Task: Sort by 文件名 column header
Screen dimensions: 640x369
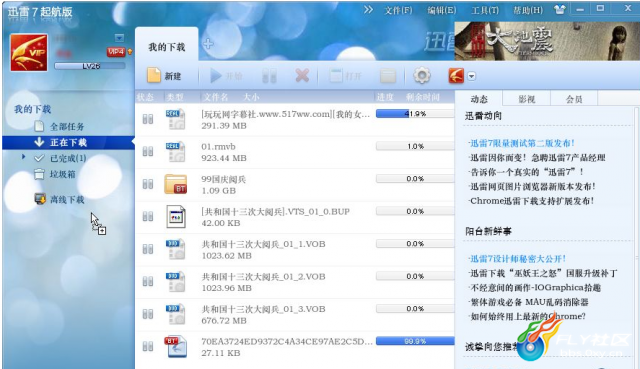Action: pyautogui.click(x=216, y=98)
